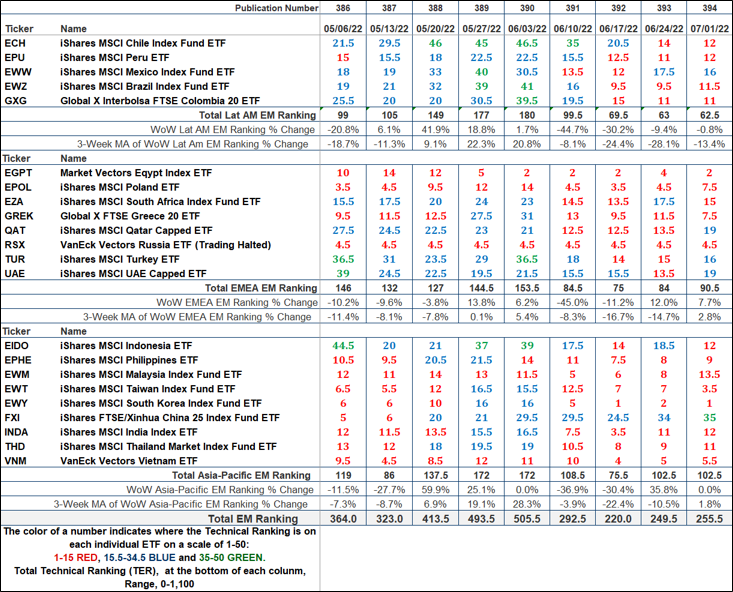This screenshot has width=733, height=592.
Task: Click ECH value 46.5 on 06/03/22
Action: pyautogui.click(x=527, y=43)
